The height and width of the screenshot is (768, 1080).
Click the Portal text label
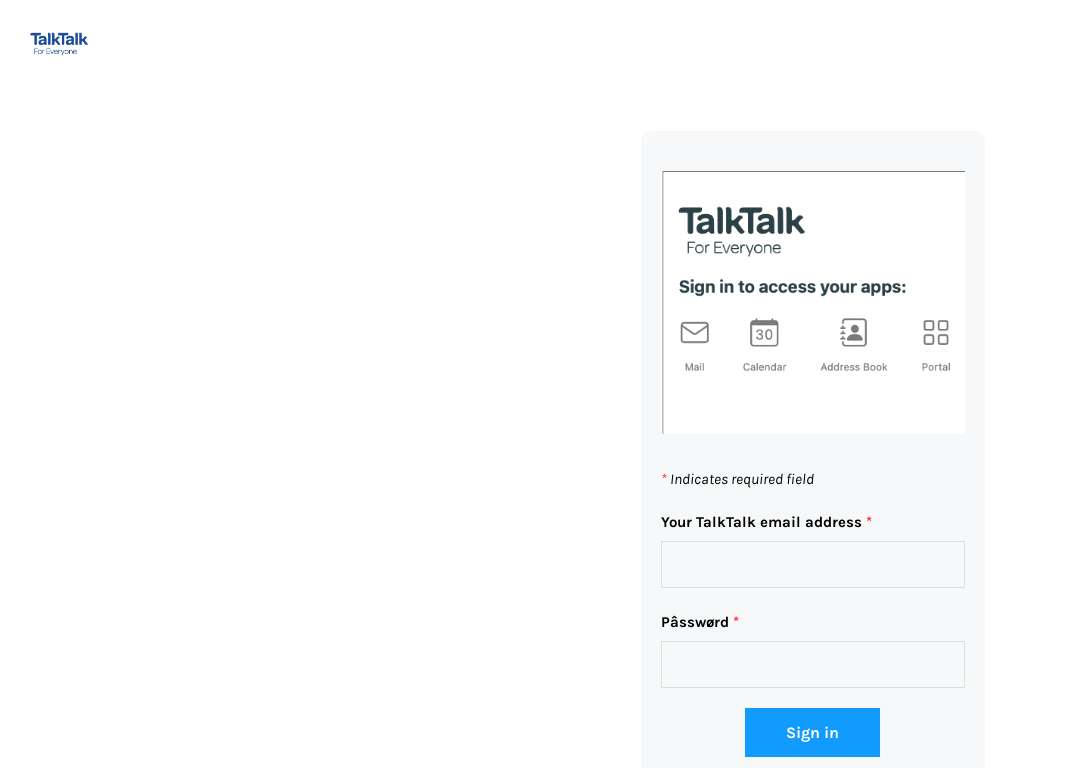coord(935,367)
